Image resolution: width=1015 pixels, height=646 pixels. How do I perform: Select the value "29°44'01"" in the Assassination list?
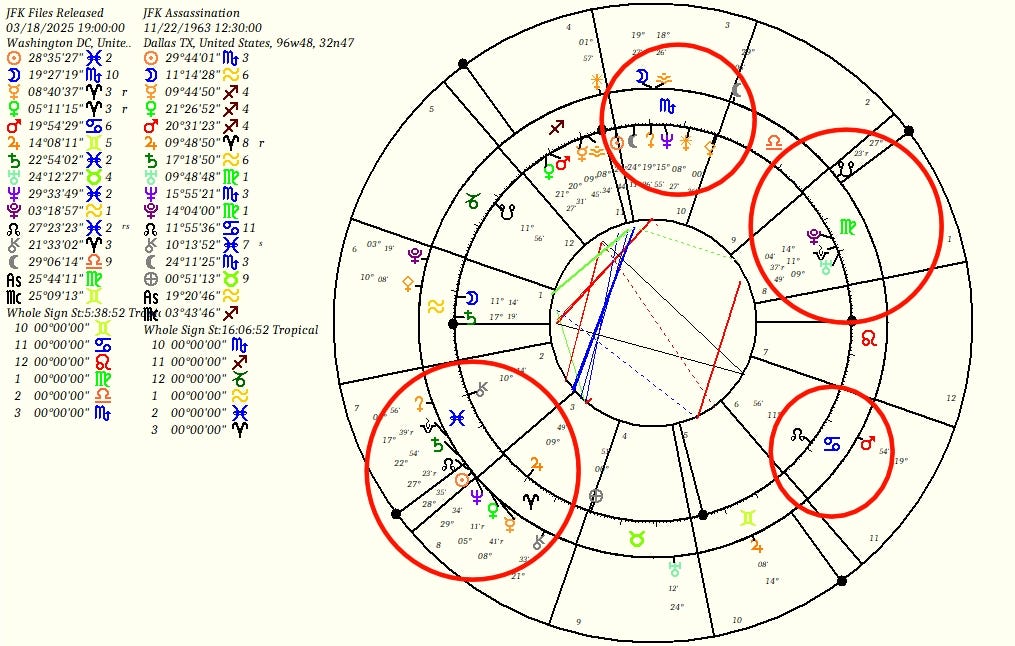[193, 58]
